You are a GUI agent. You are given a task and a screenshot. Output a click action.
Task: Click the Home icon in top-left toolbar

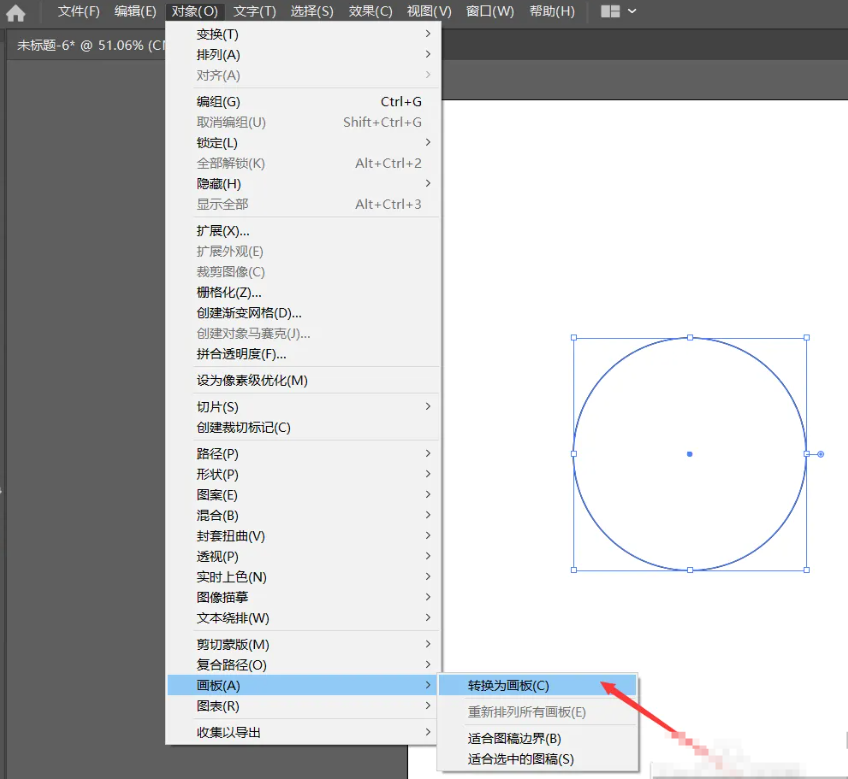pyautogui.click(x=14, y=11)
